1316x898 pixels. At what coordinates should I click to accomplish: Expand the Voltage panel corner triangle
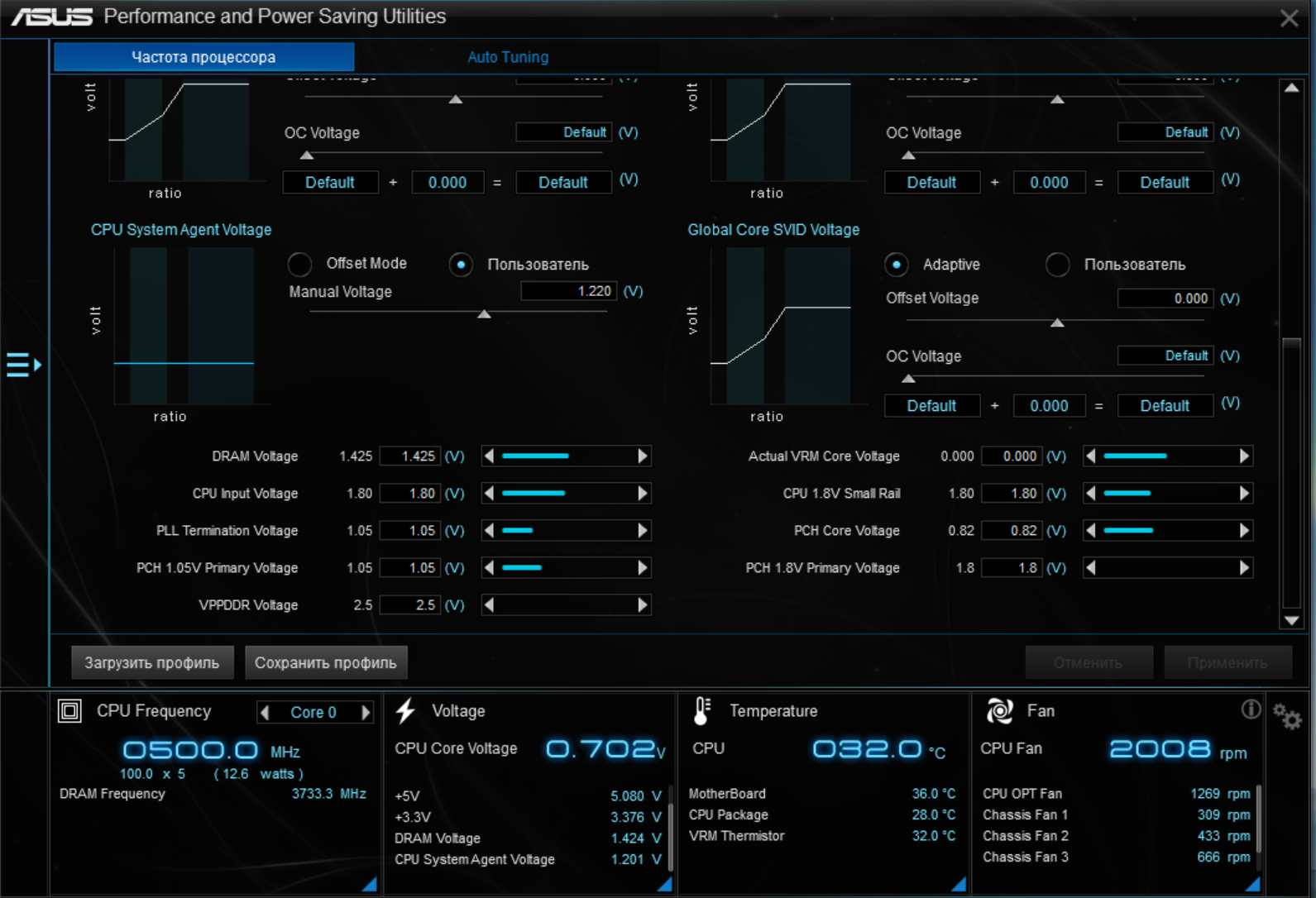coord(664,884)
